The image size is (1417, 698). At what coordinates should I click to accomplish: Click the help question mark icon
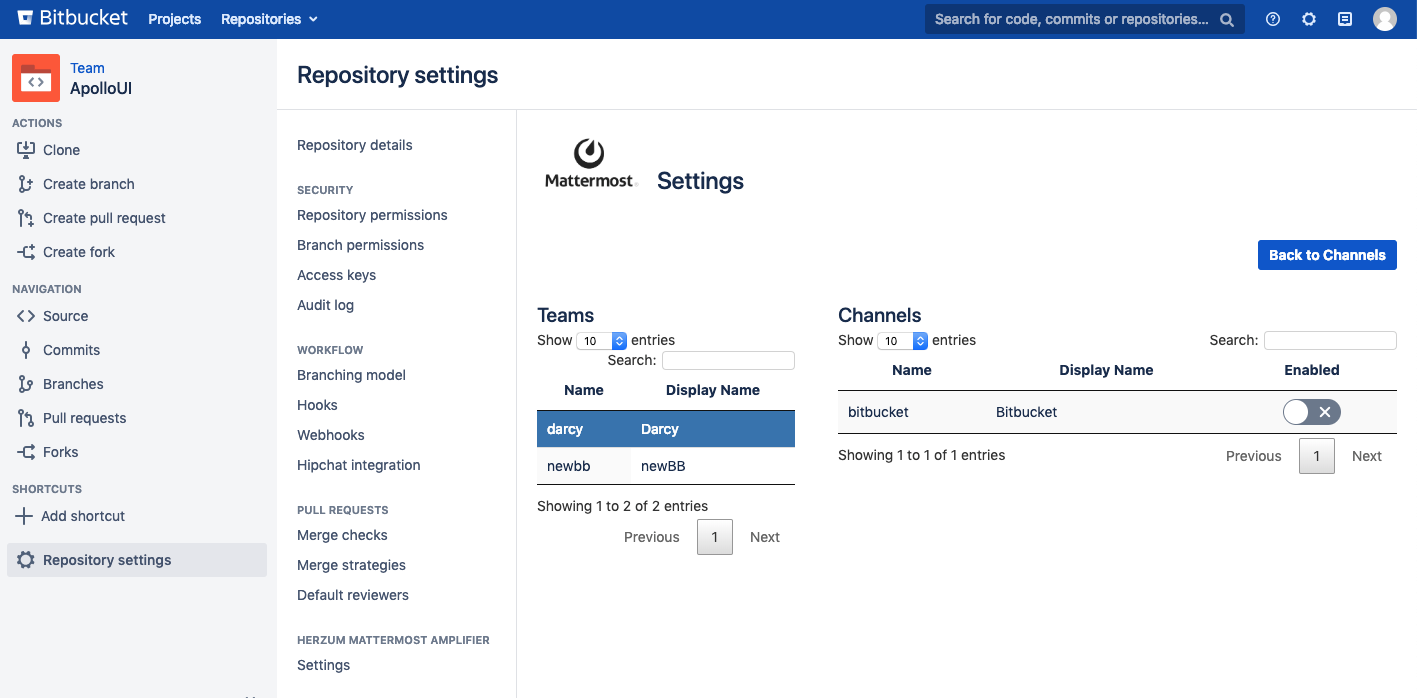(1272, 19)
